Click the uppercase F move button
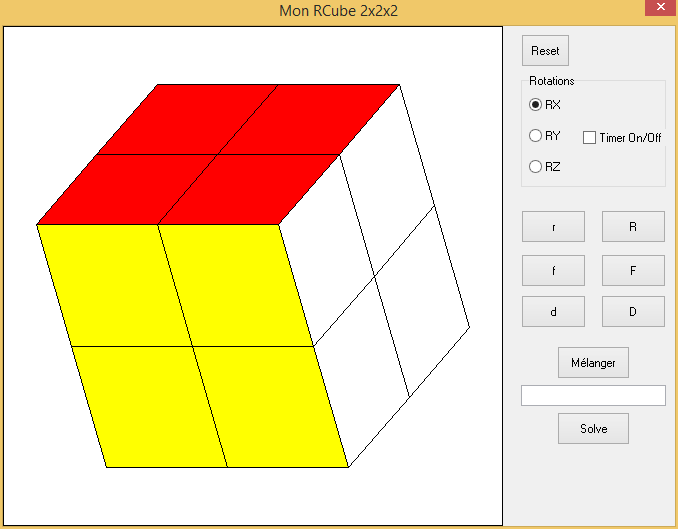 click(633, 270)
